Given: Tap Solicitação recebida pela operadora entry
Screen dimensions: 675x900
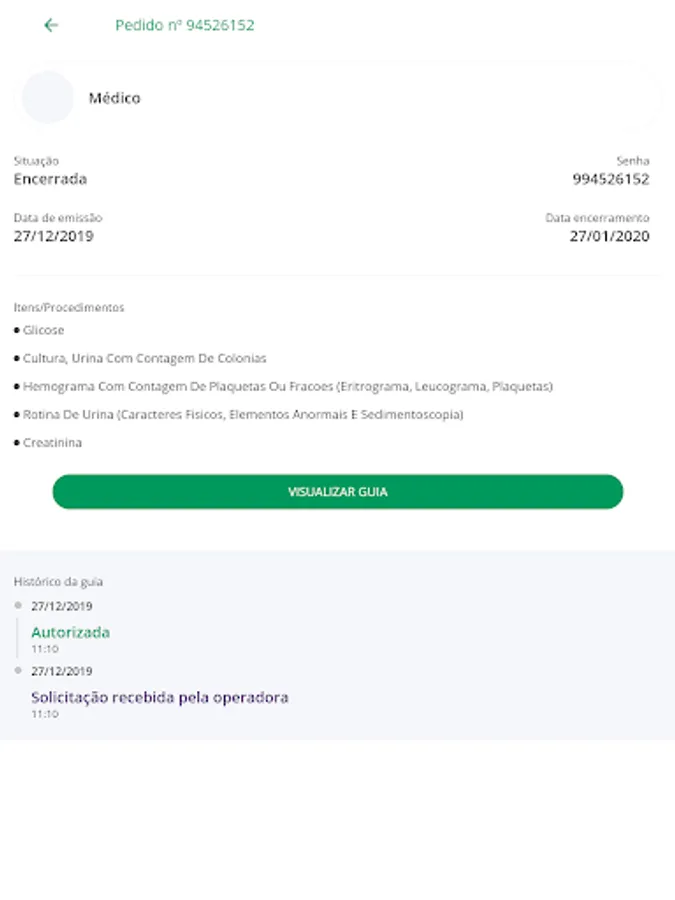Looking at the screenshot, I should click(160, 697).
